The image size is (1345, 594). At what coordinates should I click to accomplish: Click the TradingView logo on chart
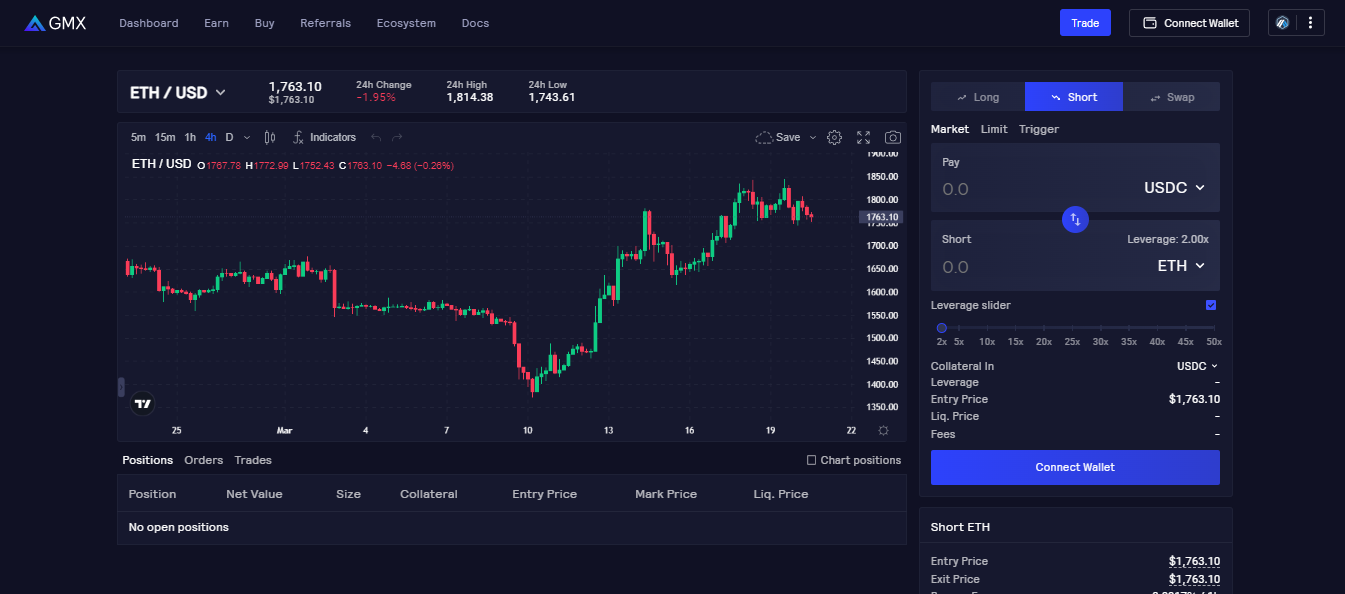pos(143,404)
